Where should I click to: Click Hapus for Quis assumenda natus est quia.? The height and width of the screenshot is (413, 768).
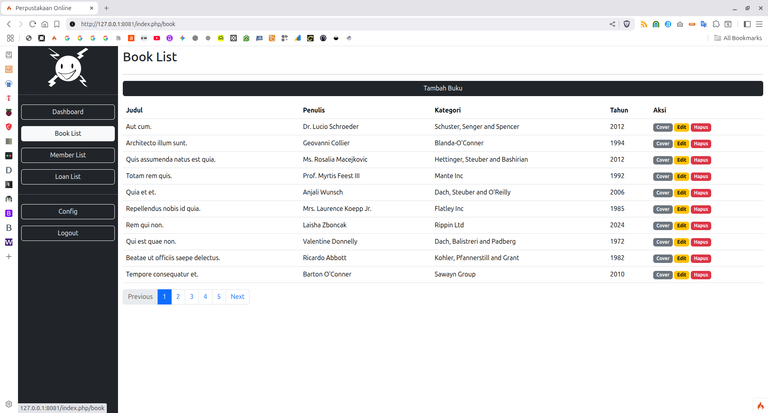pos(701,160)
